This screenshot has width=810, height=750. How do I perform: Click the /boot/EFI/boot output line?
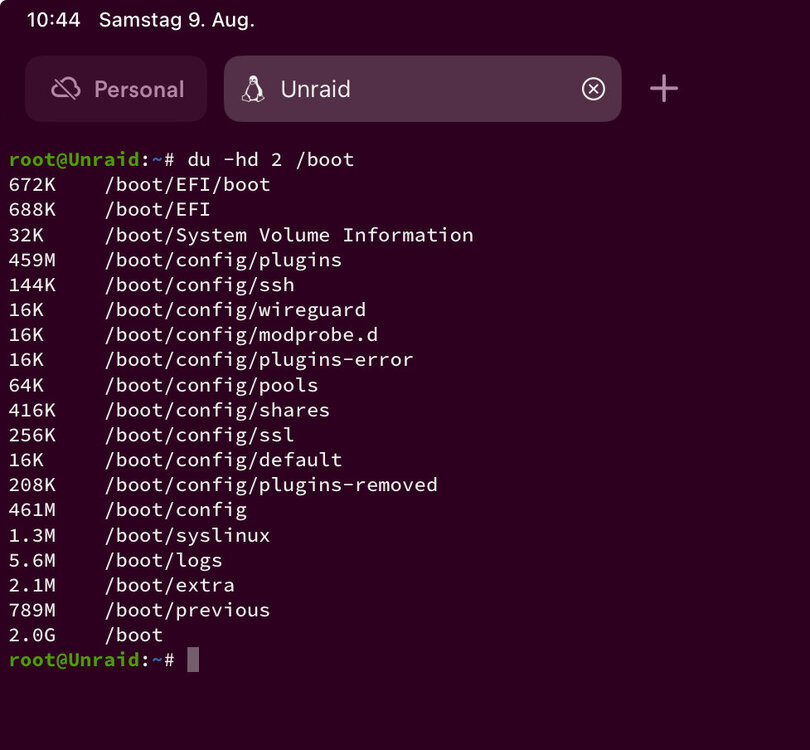coord(139,185)
